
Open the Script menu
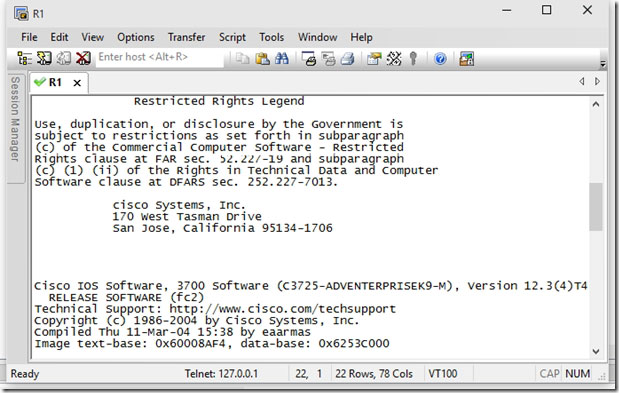232,37
